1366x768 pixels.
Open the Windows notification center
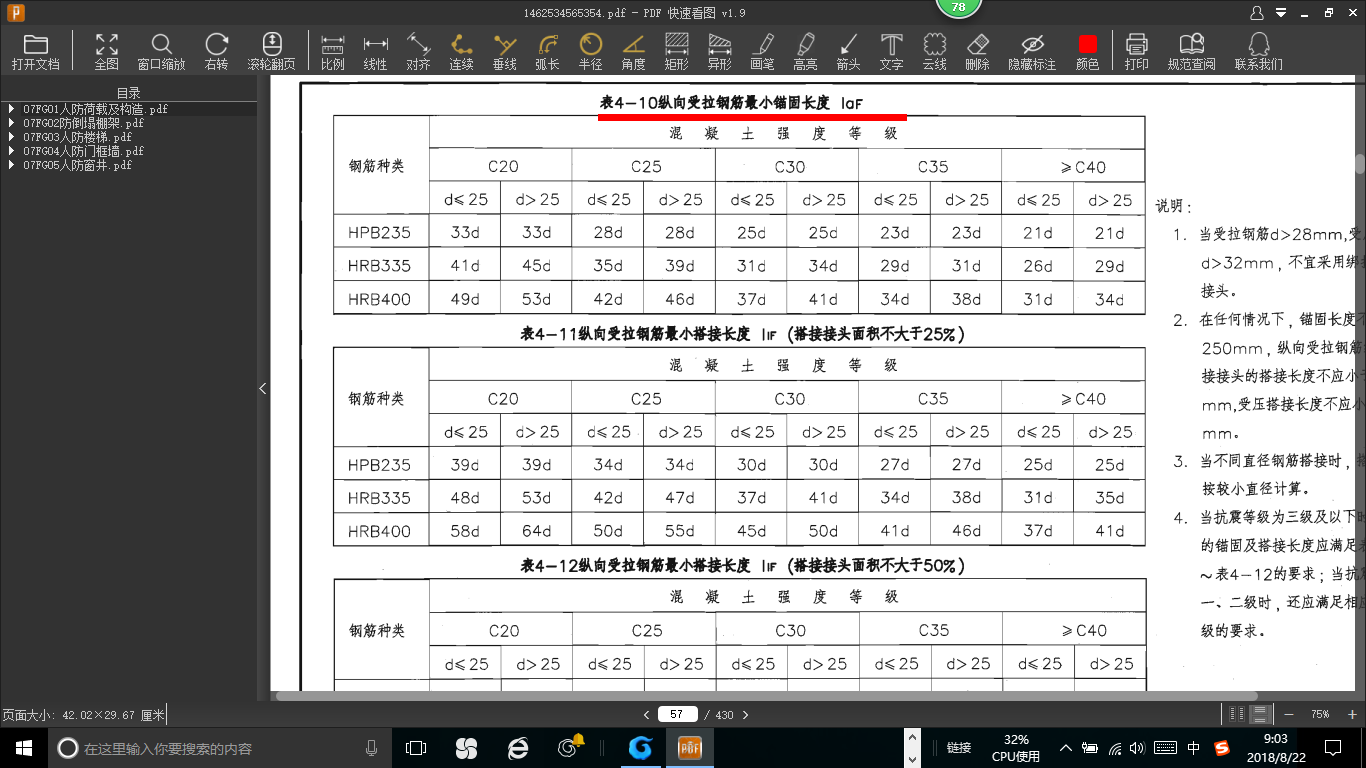point(1332,748)
